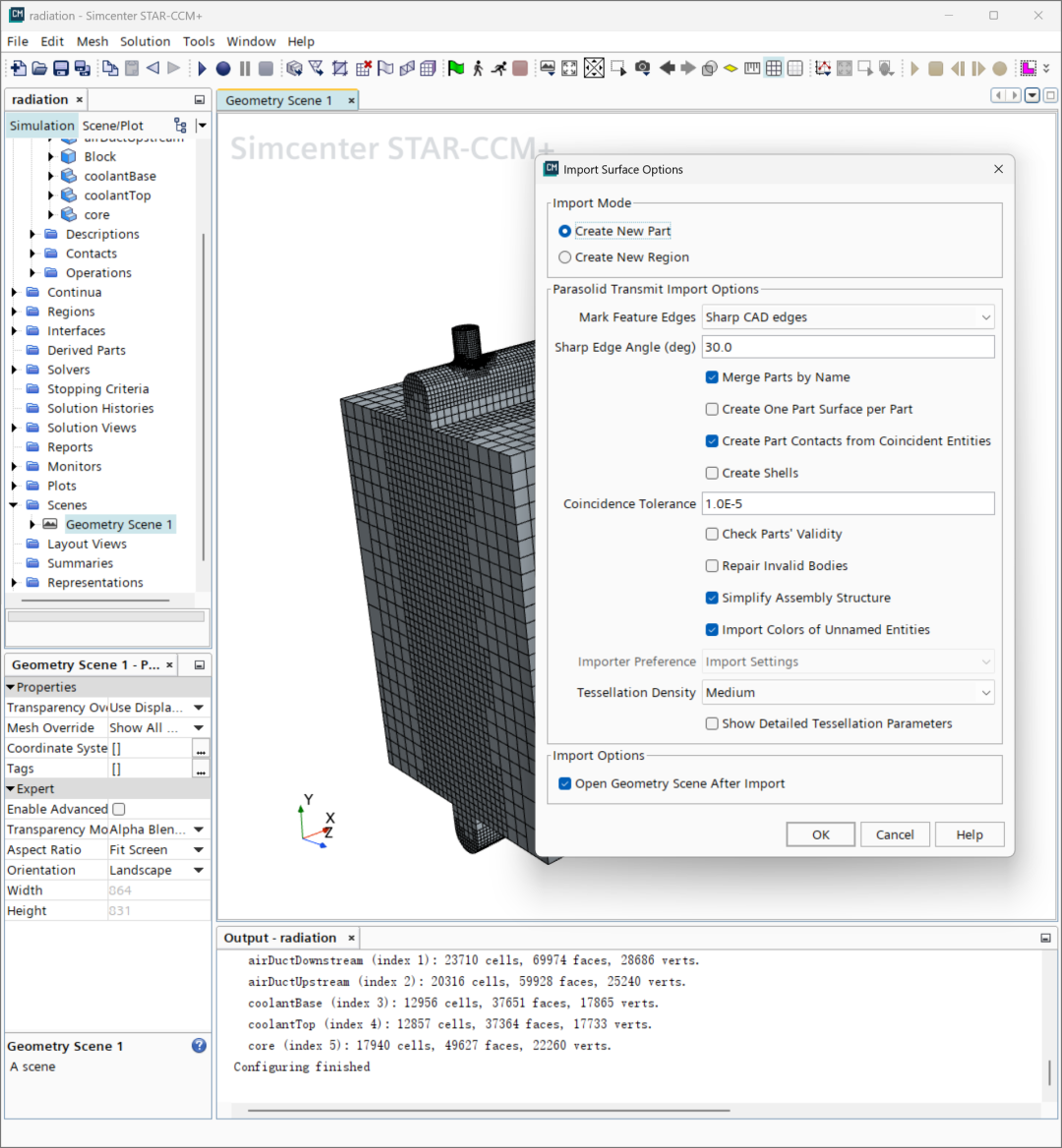Run the simulation with the blue play icon
The image size is (1062, 1148).
point(203,69)
